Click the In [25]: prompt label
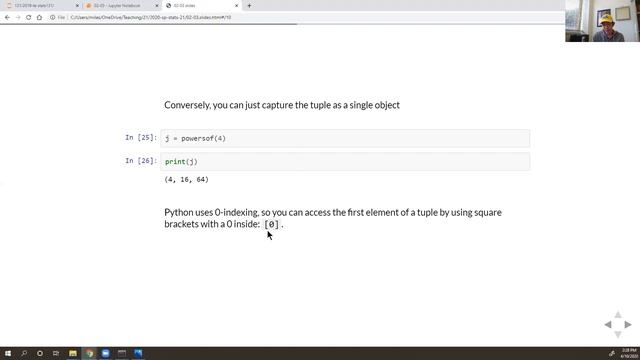 coord(141,138)
